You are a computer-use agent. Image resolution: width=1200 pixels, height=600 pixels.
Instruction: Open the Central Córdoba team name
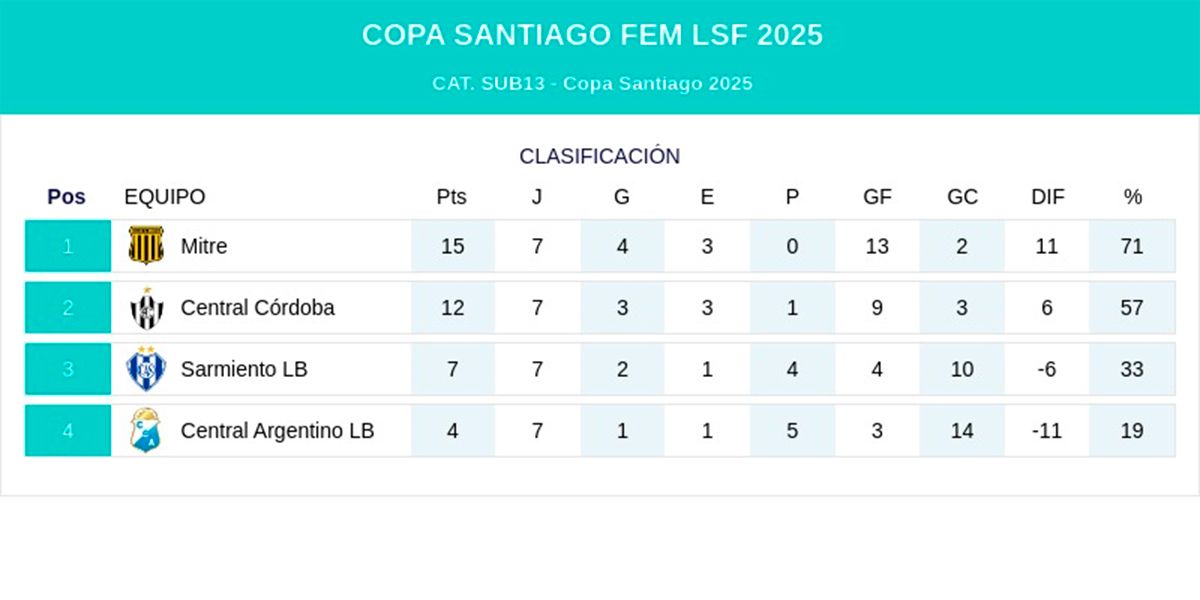[257, 308]
